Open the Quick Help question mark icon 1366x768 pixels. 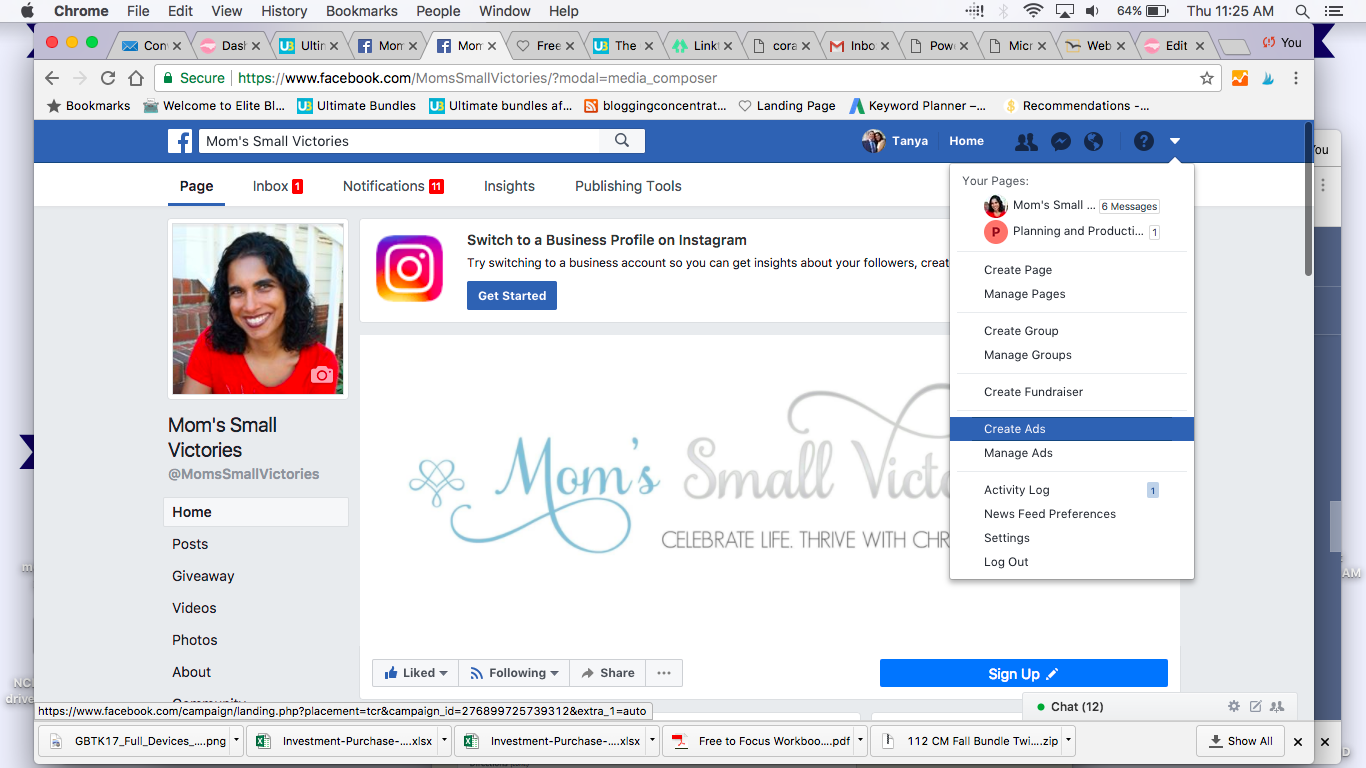1143,142
